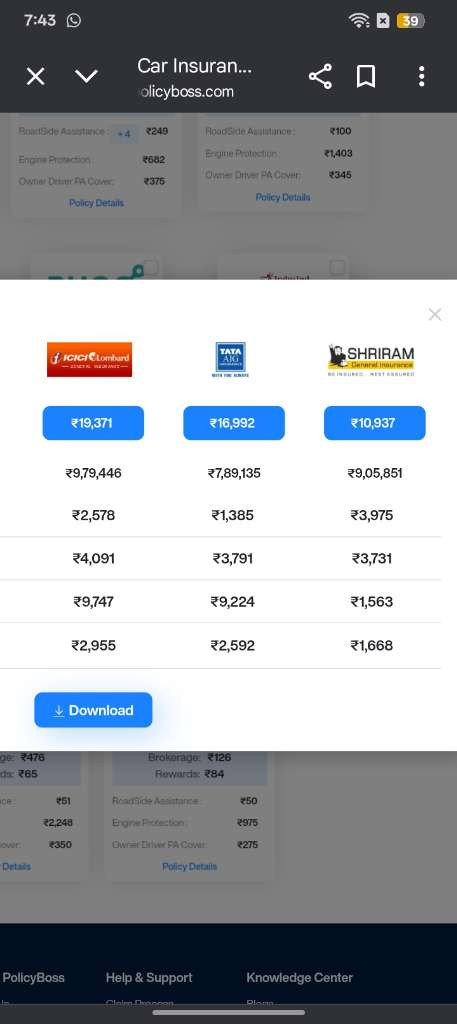Tap the battery indicator showing 39
Viewport: 457px width, 1024px height.
[x=410, y=21]
